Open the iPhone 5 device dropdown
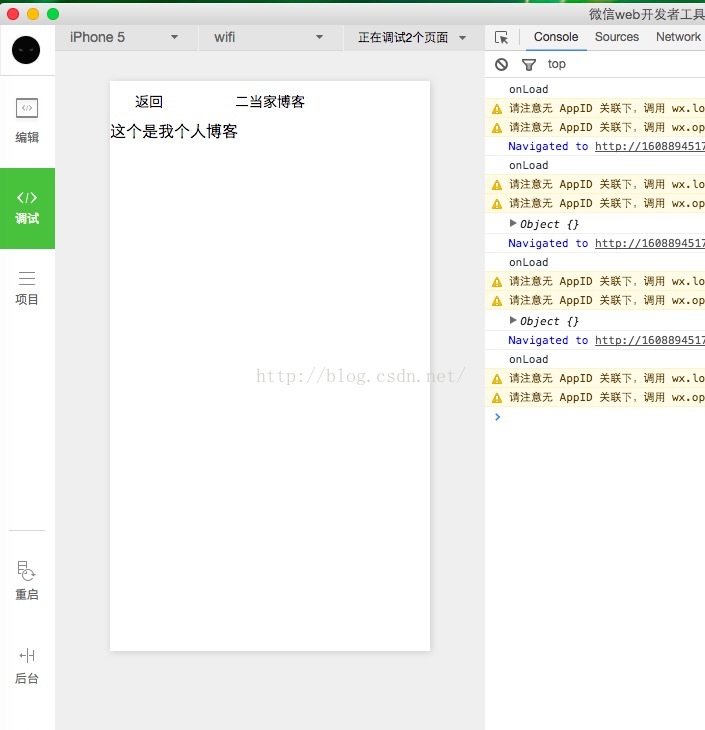 pos(124,37)
